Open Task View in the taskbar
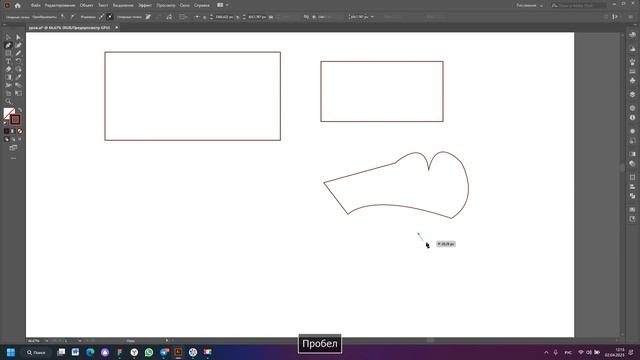This screenshot has width=640, height=360. pyautogui.click(x=61, y=352)
